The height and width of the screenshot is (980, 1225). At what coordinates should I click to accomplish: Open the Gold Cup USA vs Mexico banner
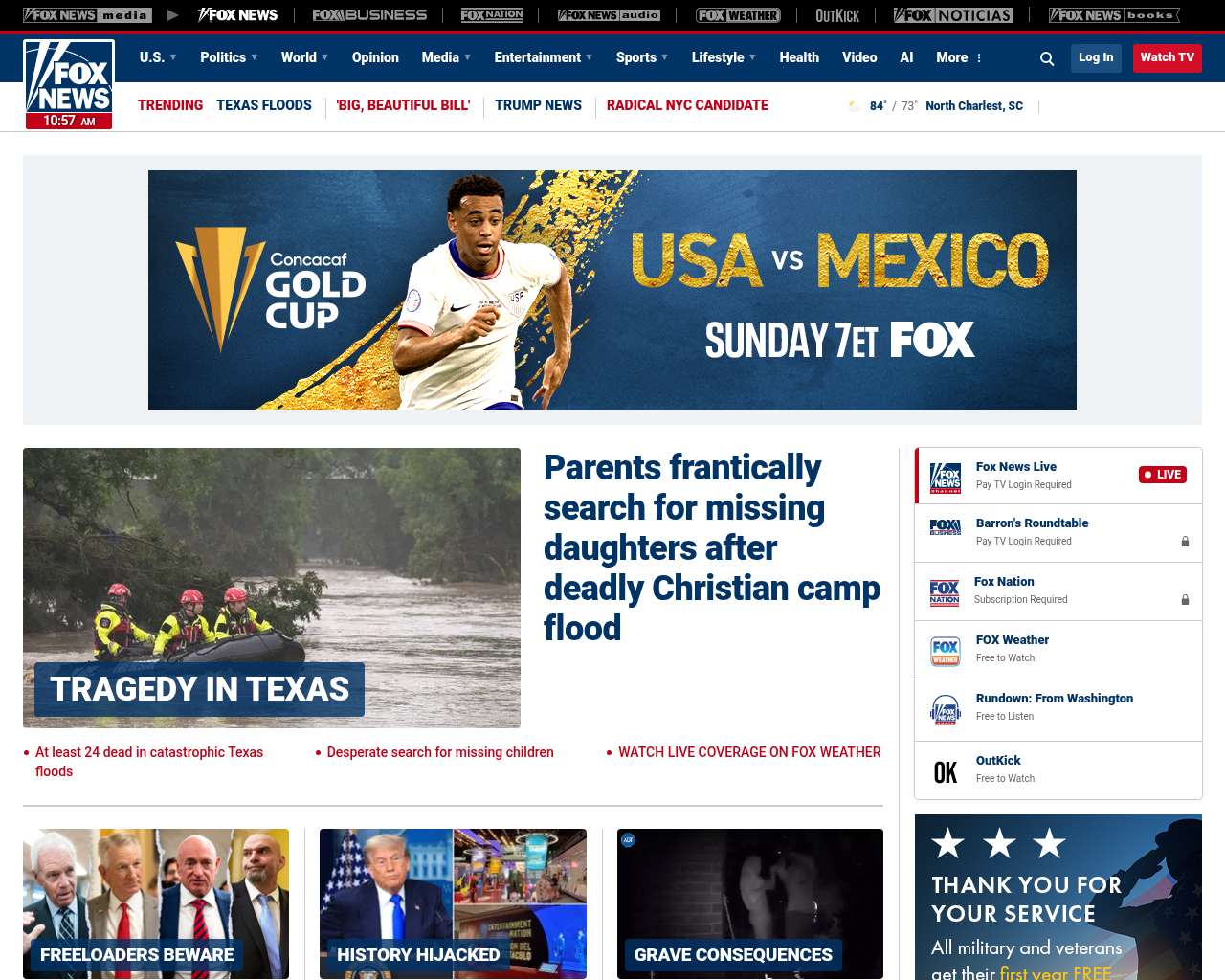612,290
